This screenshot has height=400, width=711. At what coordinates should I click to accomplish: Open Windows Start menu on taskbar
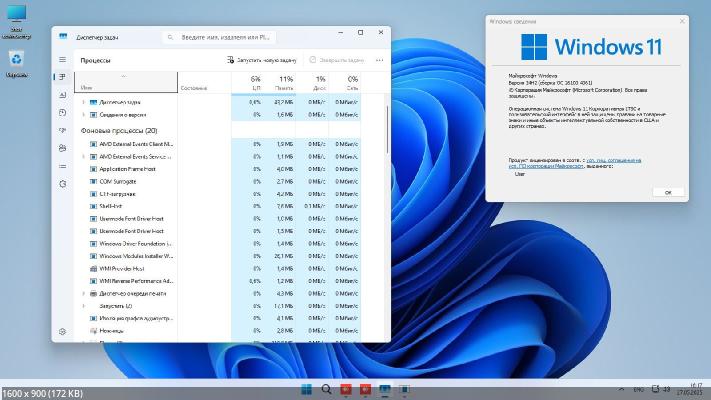[307, 389]
